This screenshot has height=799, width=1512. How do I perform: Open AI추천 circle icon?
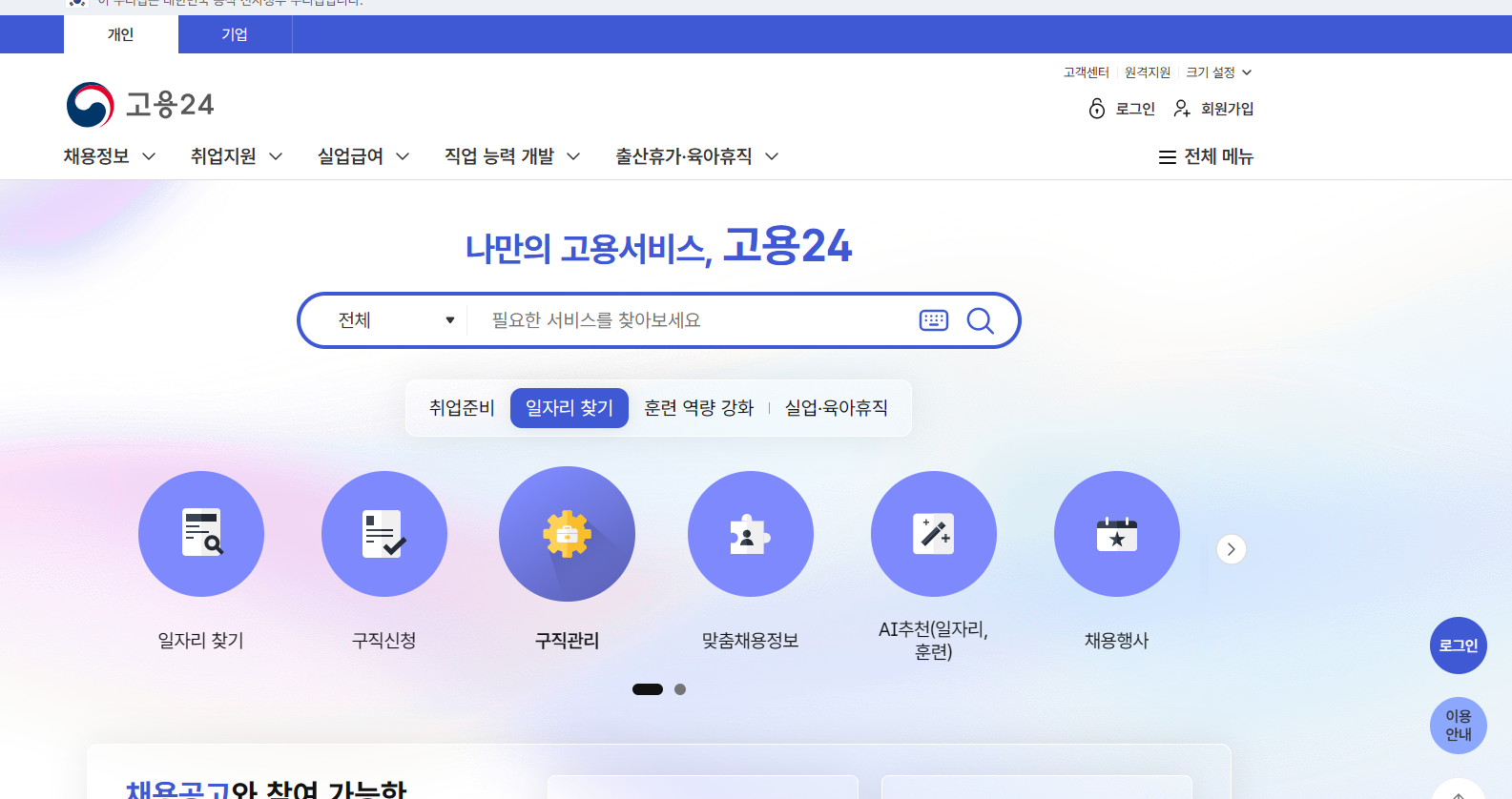pos(934,534)
